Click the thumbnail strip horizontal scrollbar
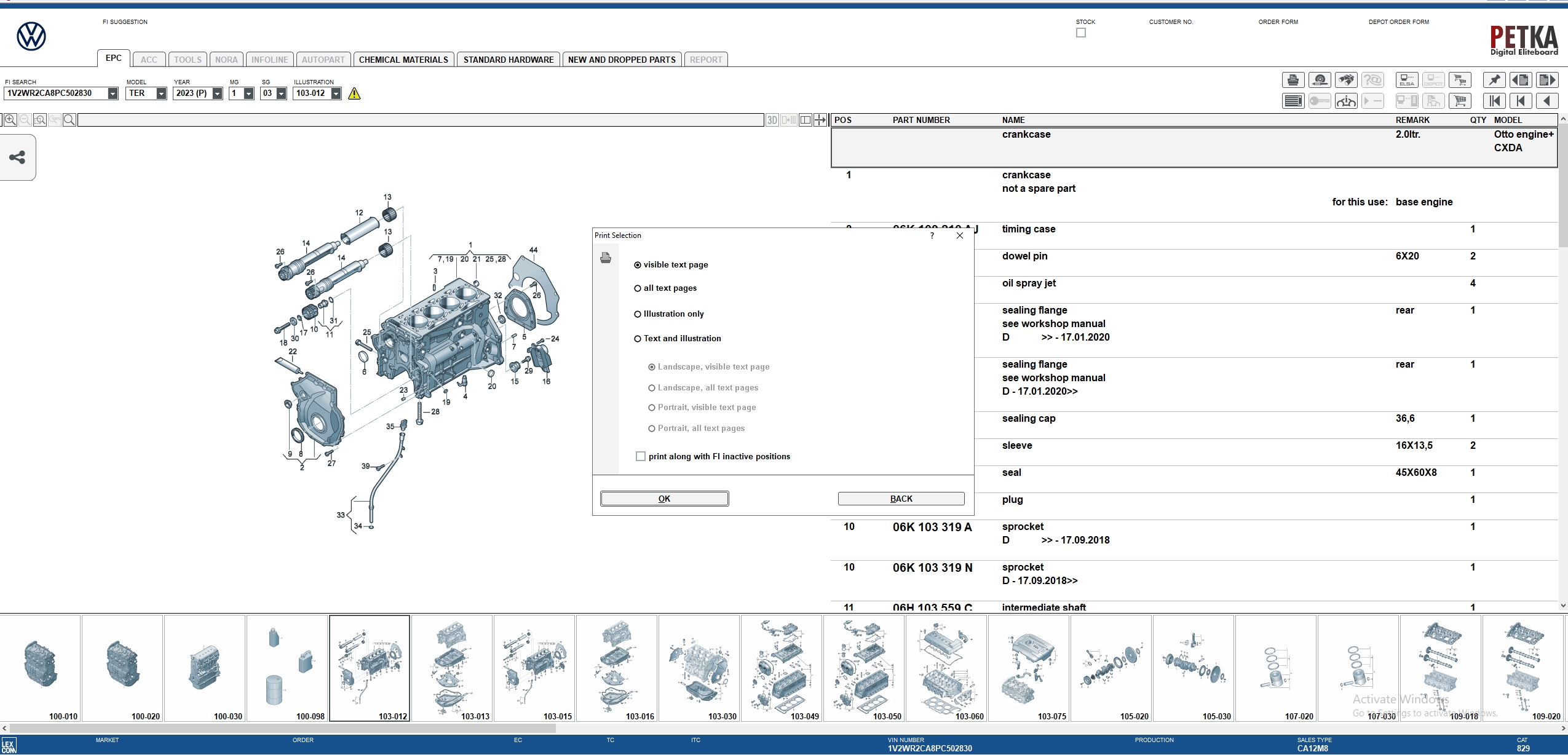1568x755 pixels. 282,728
